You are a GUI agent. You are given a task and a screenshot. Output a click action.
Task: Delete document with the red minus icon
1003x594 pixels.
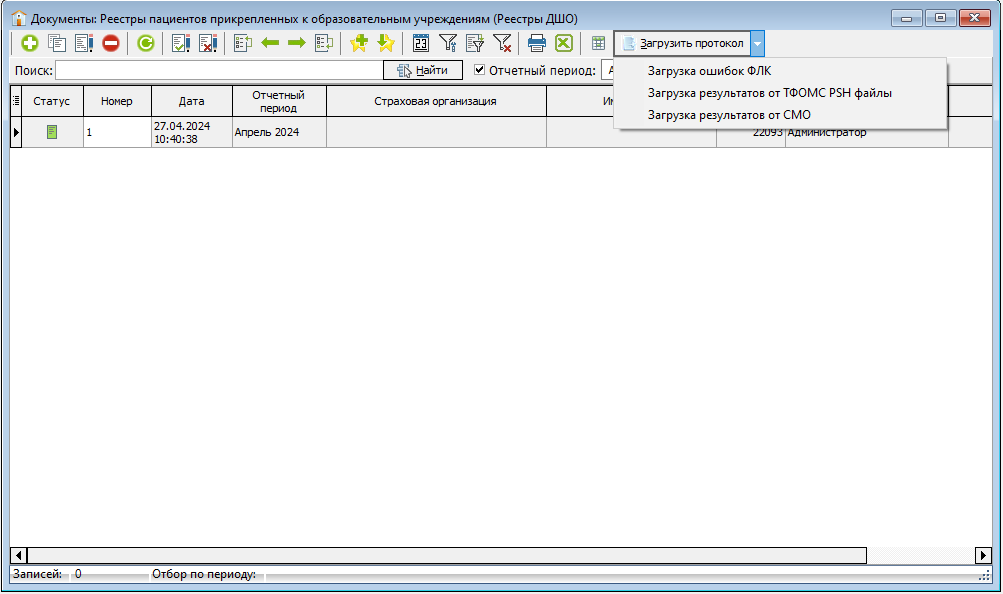point(111,43)
